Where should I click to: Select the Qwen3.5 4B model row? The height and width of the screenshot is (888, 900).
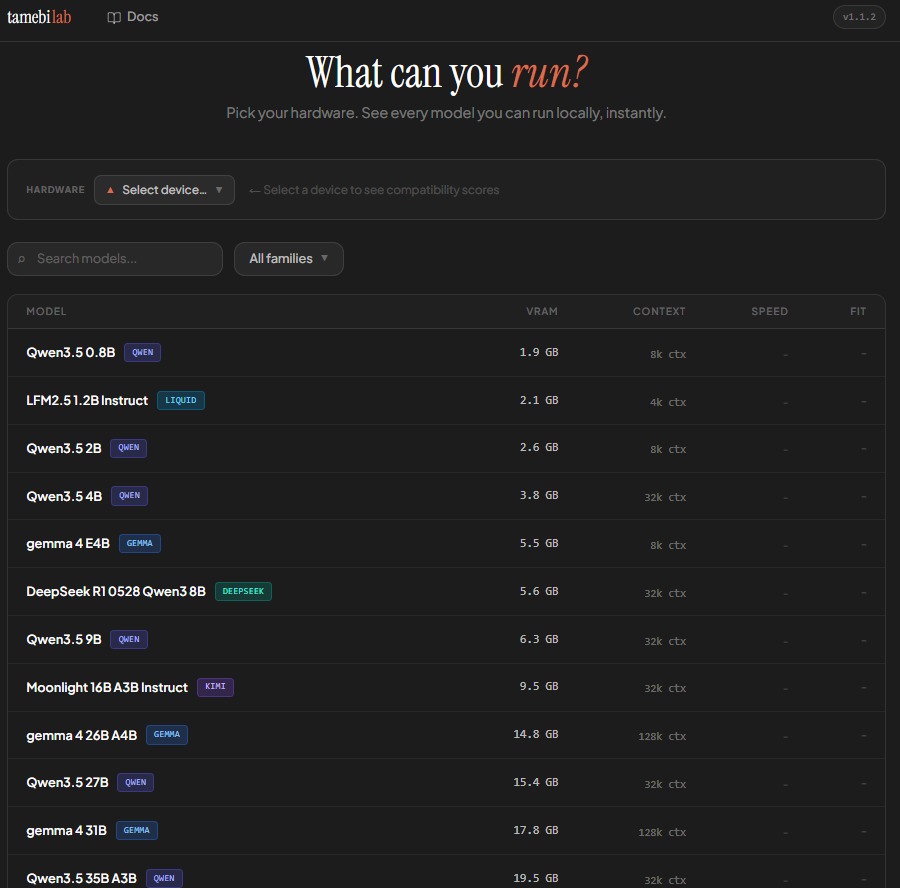(446, 496)
